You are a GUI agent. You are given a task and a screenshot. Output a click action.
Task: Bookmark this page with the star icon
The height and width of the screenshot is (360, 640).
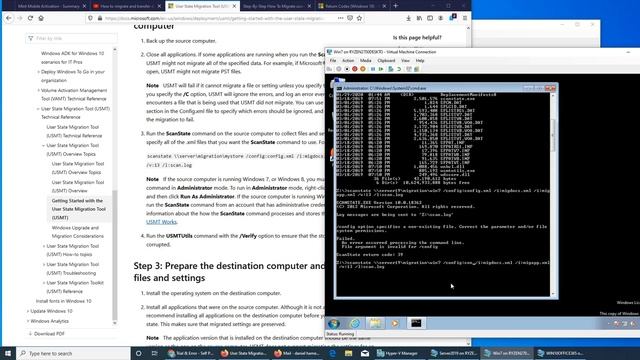click(x=359, y=18)
